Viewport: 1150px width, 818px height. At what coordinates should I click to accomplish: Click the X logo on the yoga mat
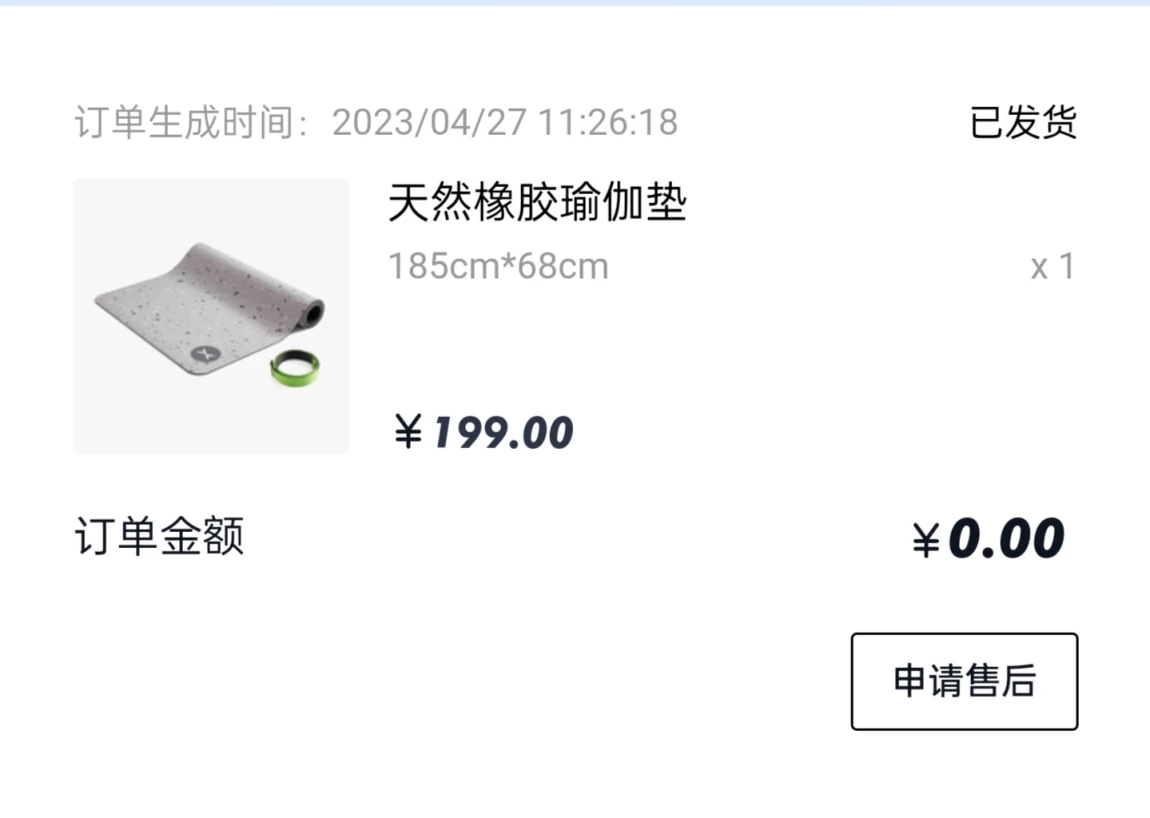click(205, 354)
